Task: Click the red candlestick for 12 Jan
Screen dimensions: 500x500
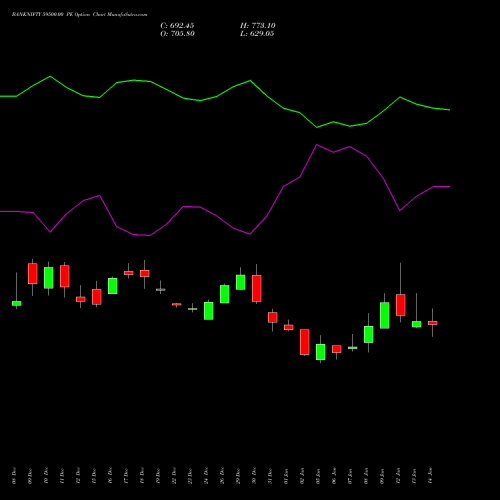Action: (401, 305)
